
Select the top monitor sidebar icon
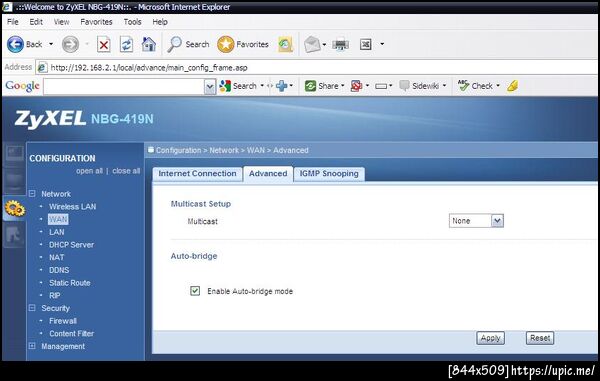point(15,154)
